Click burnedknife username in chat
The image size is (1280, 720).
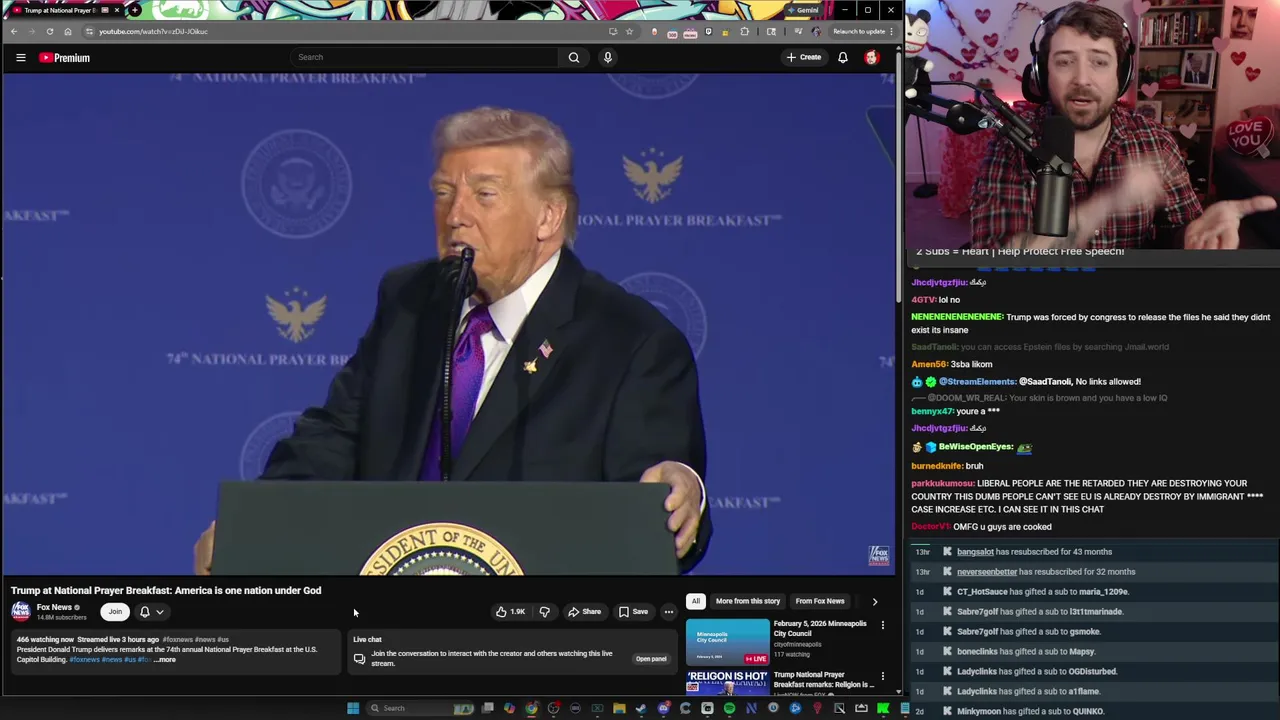(937, 466)
